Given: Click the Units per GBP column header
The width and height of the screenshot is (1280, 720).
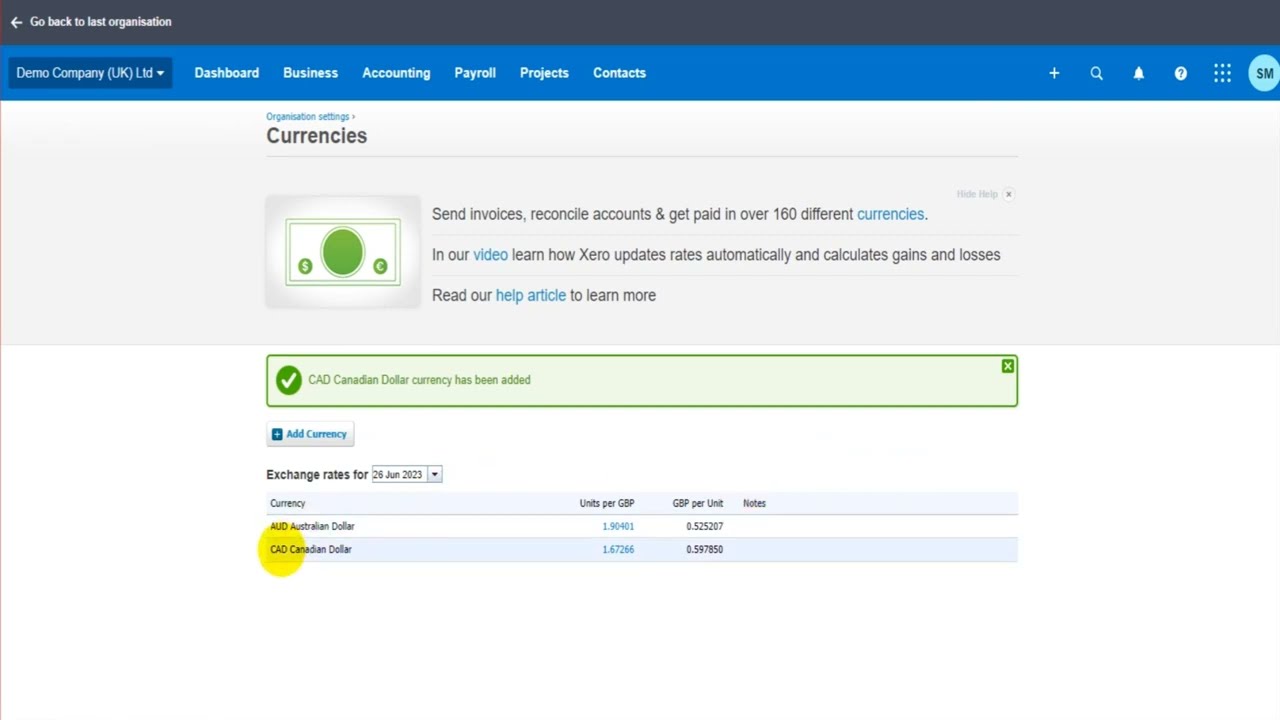Looking at the screenshot, I should click(x=607, y=503).
